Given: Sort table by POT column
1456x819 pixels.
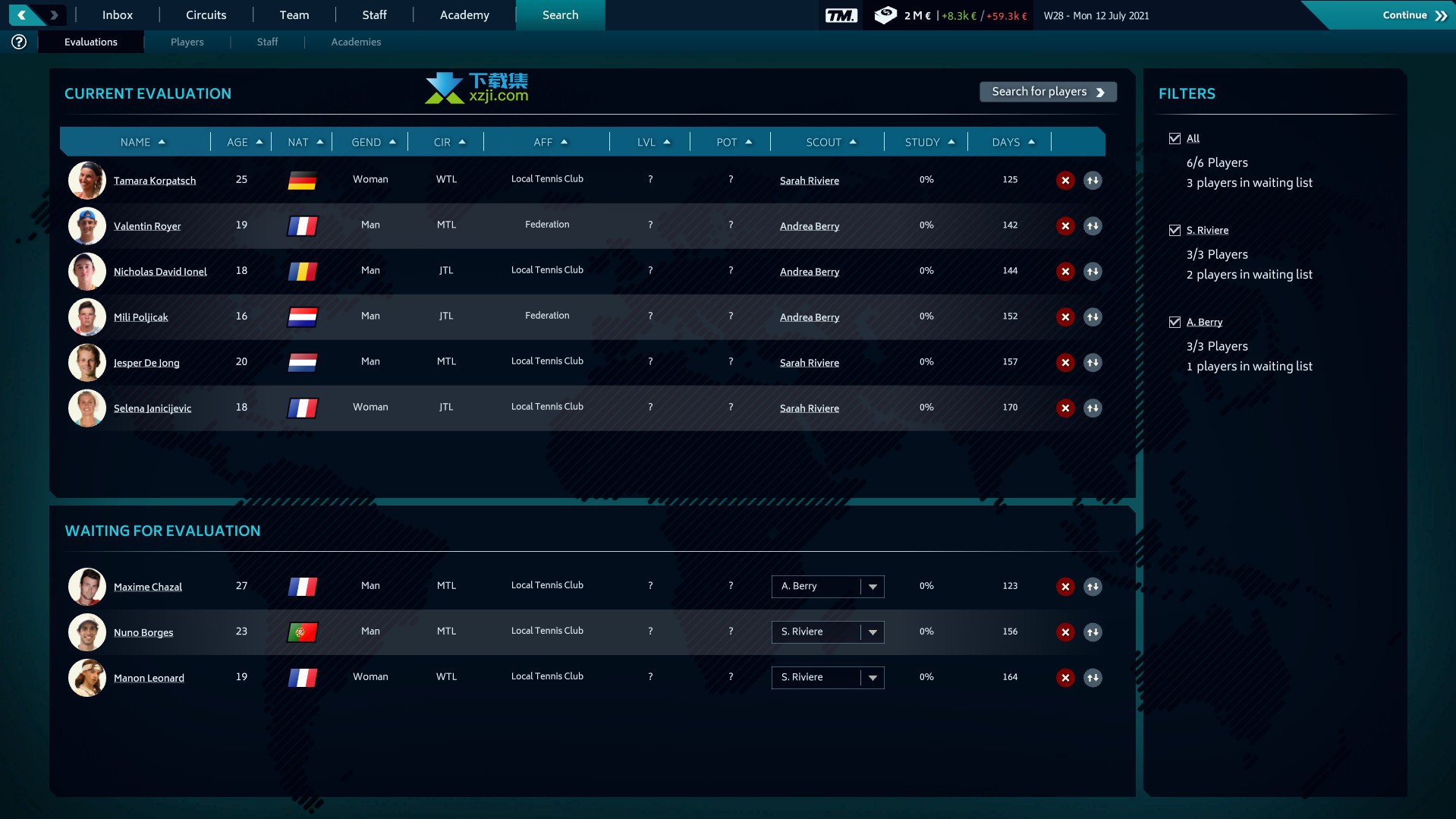Looking at the screenshot, I should coord(734,142).
